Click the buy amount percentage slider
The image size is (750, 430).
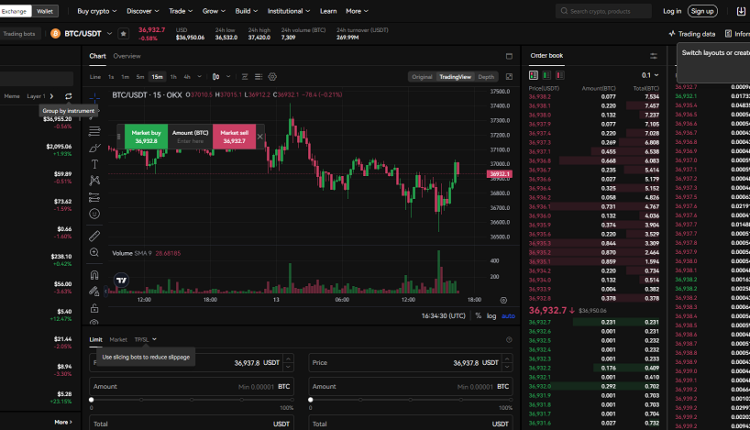click(192, 399)
